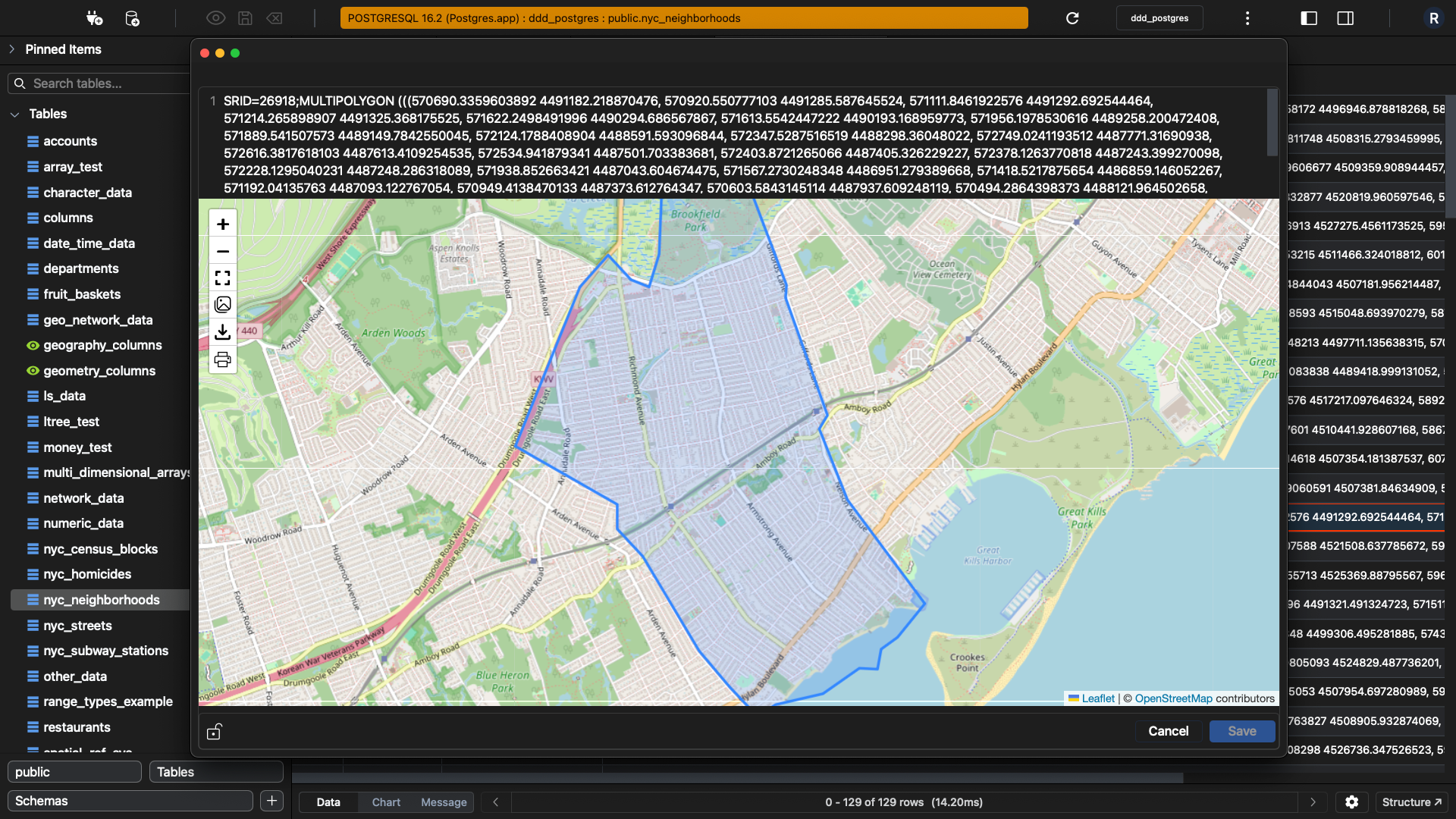Click the Save button

coord(1242,731)
